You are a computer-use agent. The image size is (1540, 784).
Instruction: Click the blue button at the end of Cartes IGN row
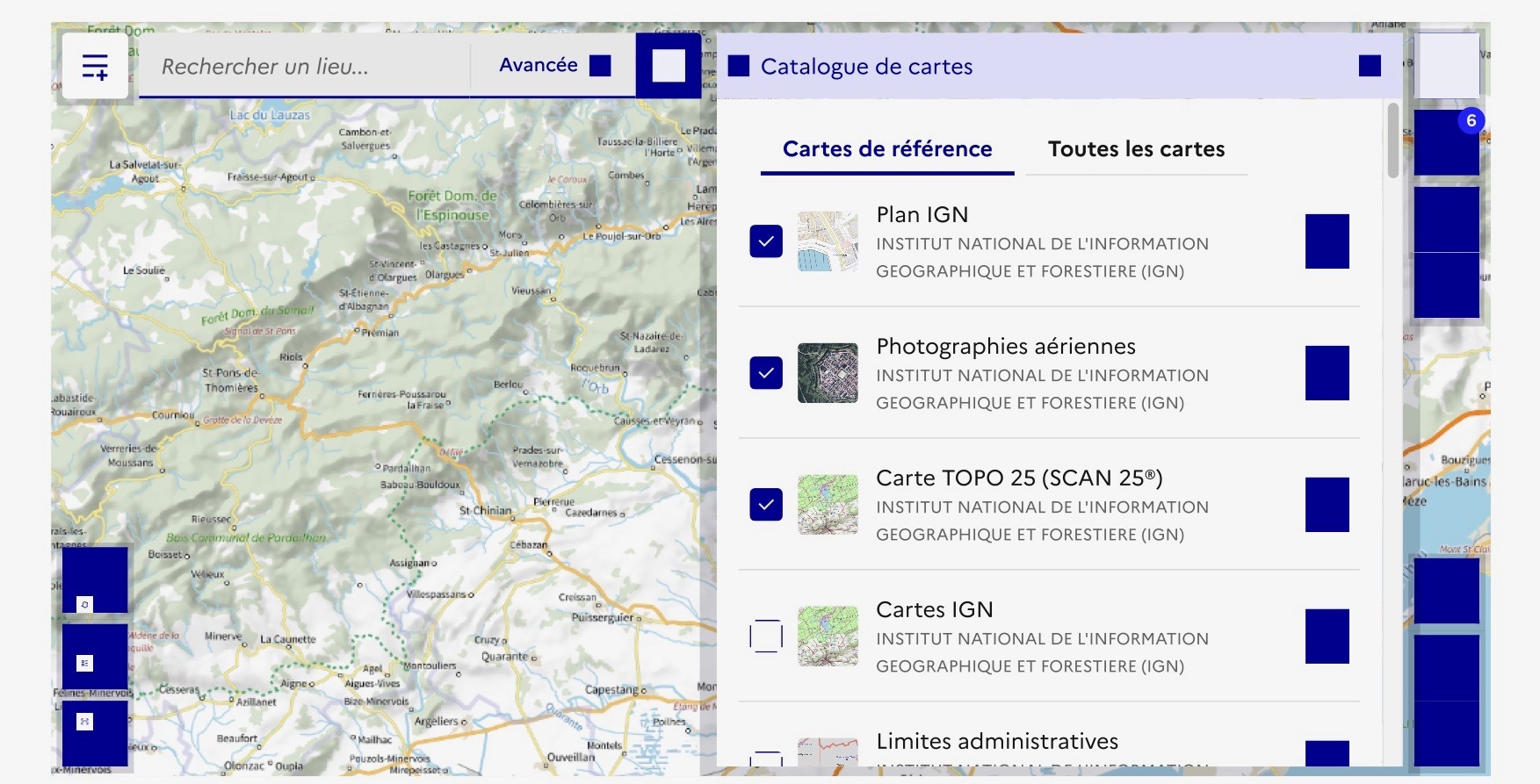(x=1327, y=637)
